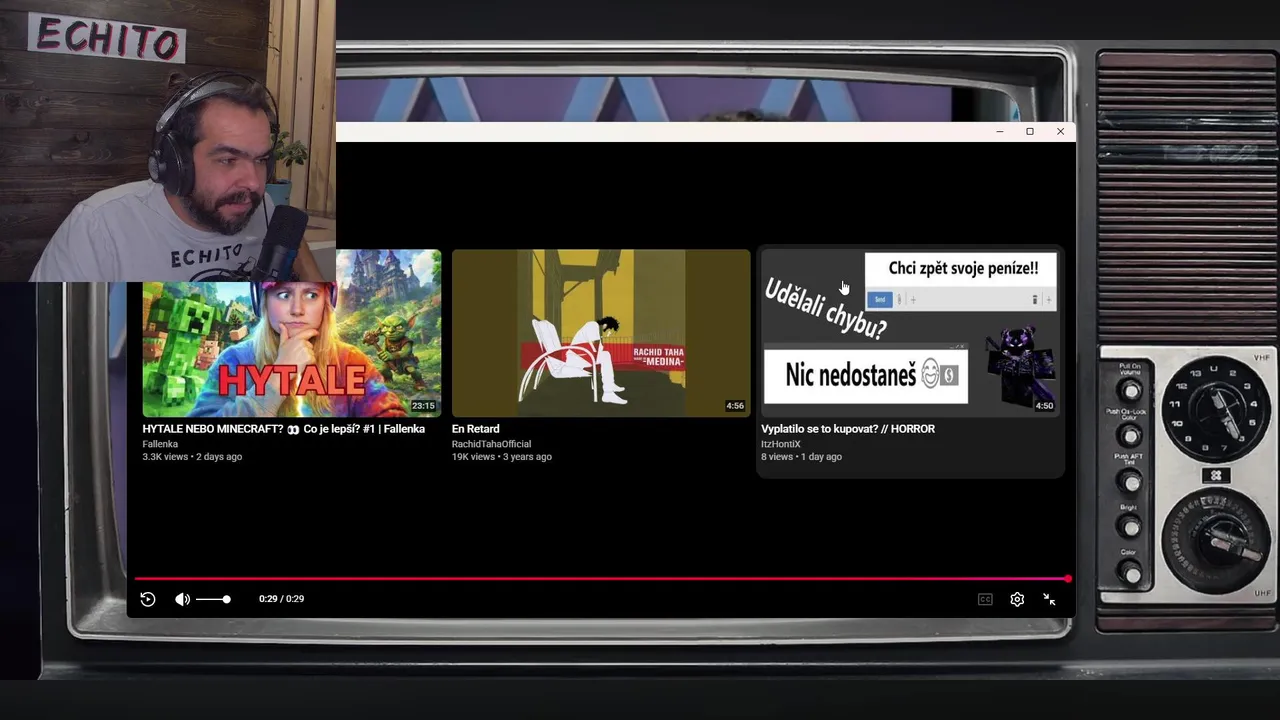Maximize the video player window
Viewport: 1280px width, 720px height.
coord(1030,131)
